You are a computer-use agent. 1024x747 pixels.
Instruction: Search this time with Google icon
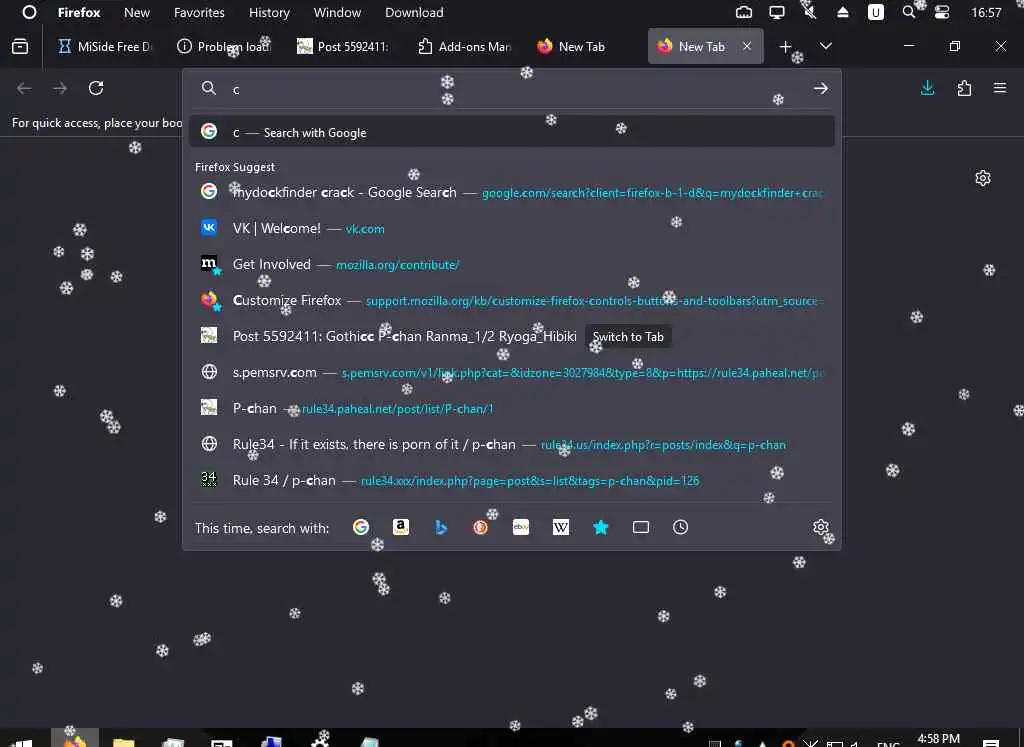tap(360, 527)
